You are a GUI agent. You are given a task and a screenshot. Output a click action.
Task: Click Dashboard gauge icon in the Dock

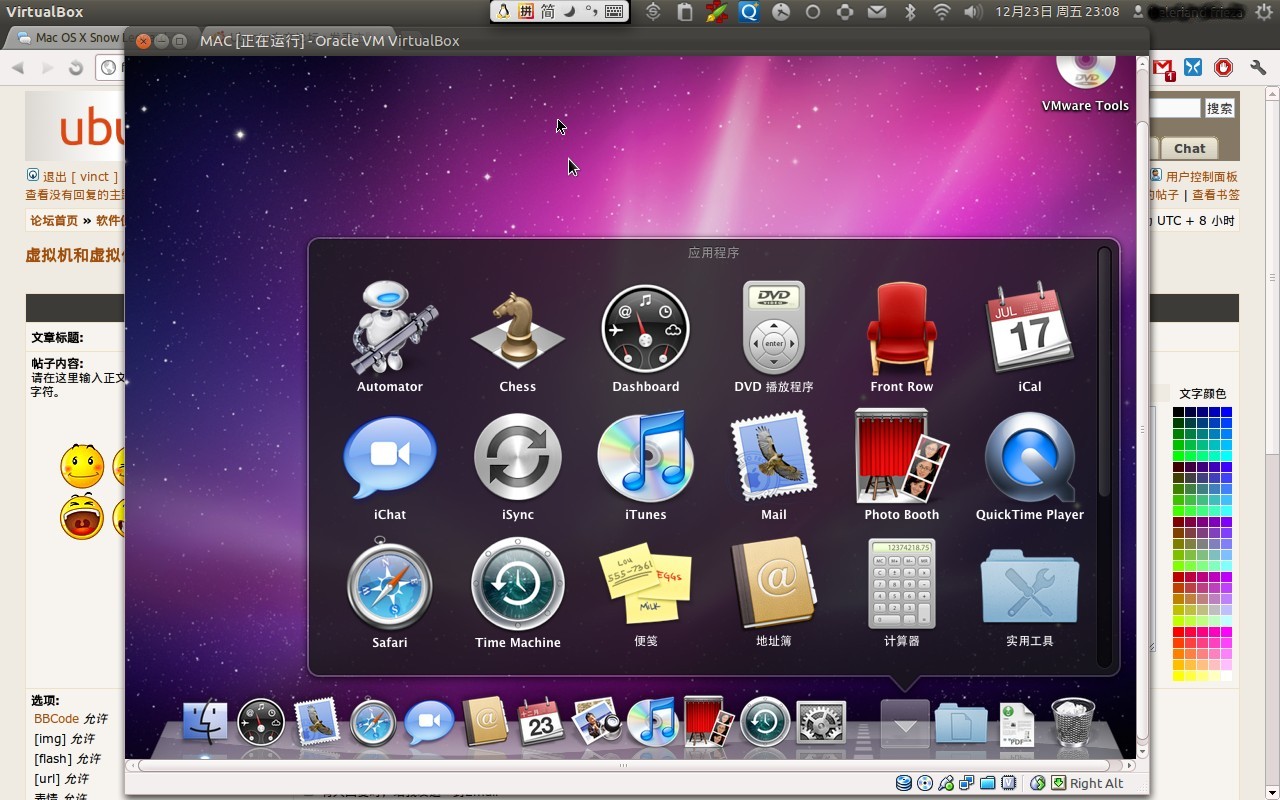261,722
